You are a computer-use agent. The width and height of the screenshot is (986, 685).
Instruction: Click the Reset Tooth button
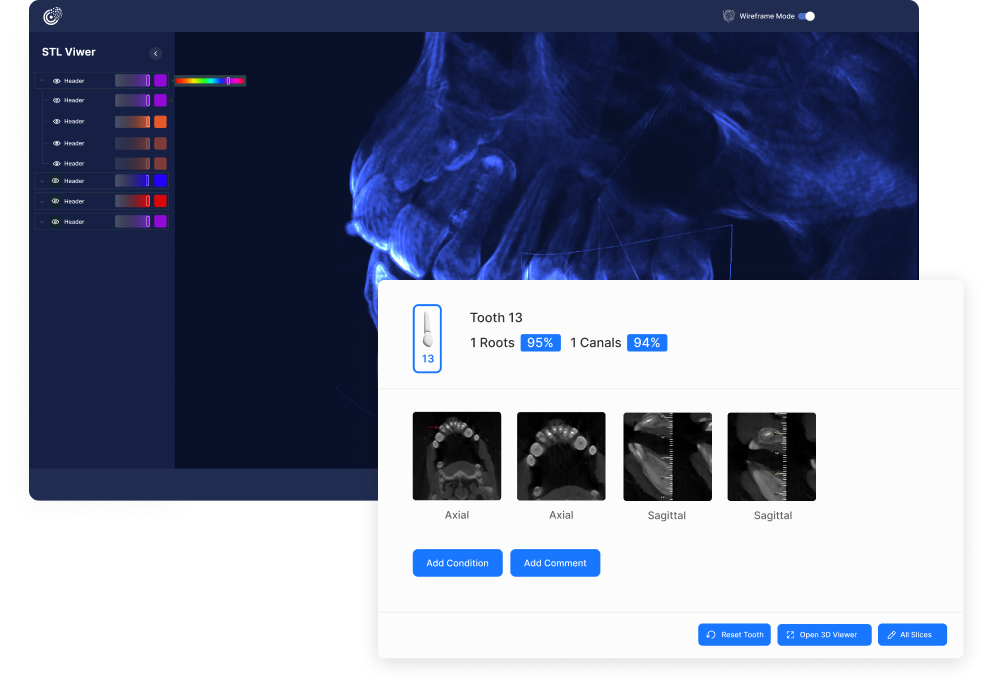tap(734, 635)
